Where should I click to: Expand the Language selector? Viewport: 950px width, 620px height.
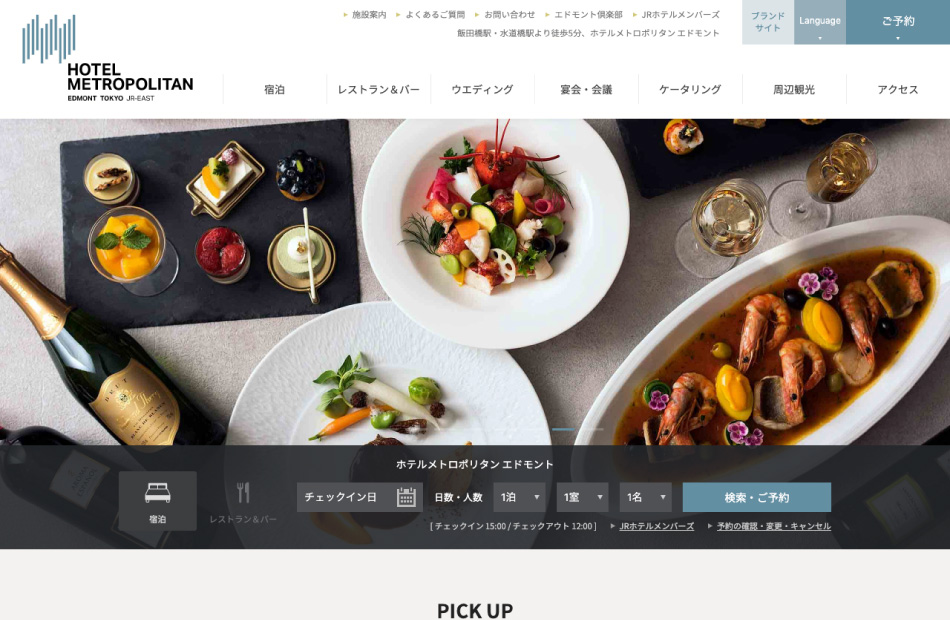coord(820,22)
